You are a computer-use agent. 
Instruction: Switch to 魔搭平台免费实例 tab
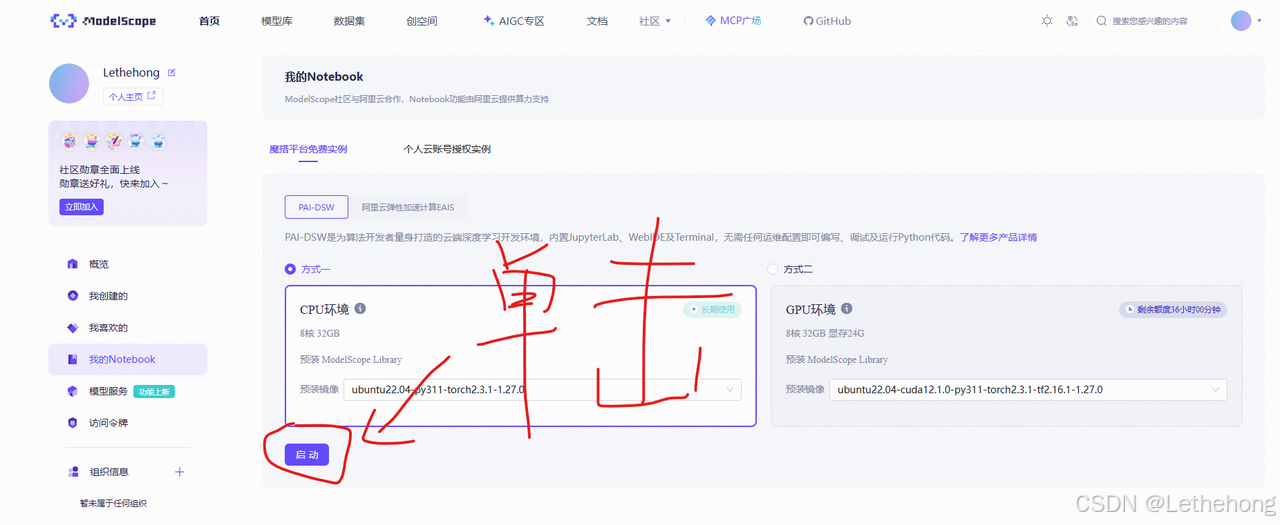click(308, 149)
